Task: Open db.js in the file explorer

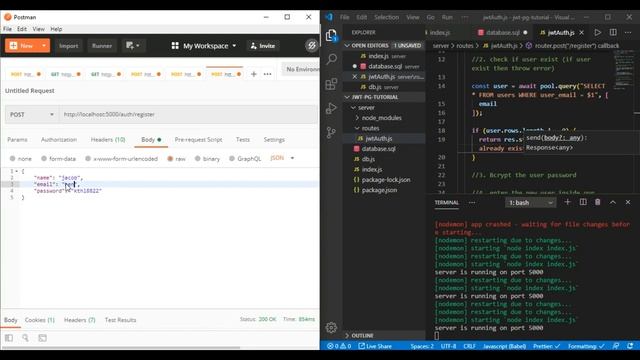Action: pos(368,159)
